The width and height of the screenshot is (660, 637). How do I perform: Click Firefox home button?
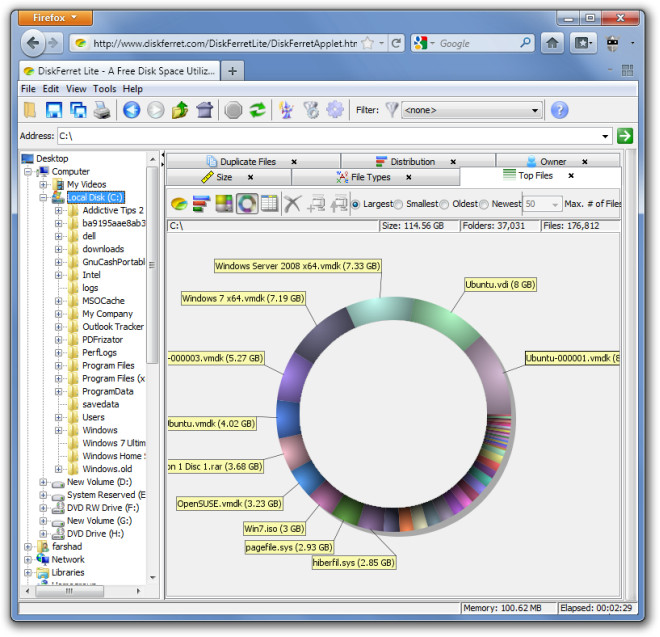[552, 43]
